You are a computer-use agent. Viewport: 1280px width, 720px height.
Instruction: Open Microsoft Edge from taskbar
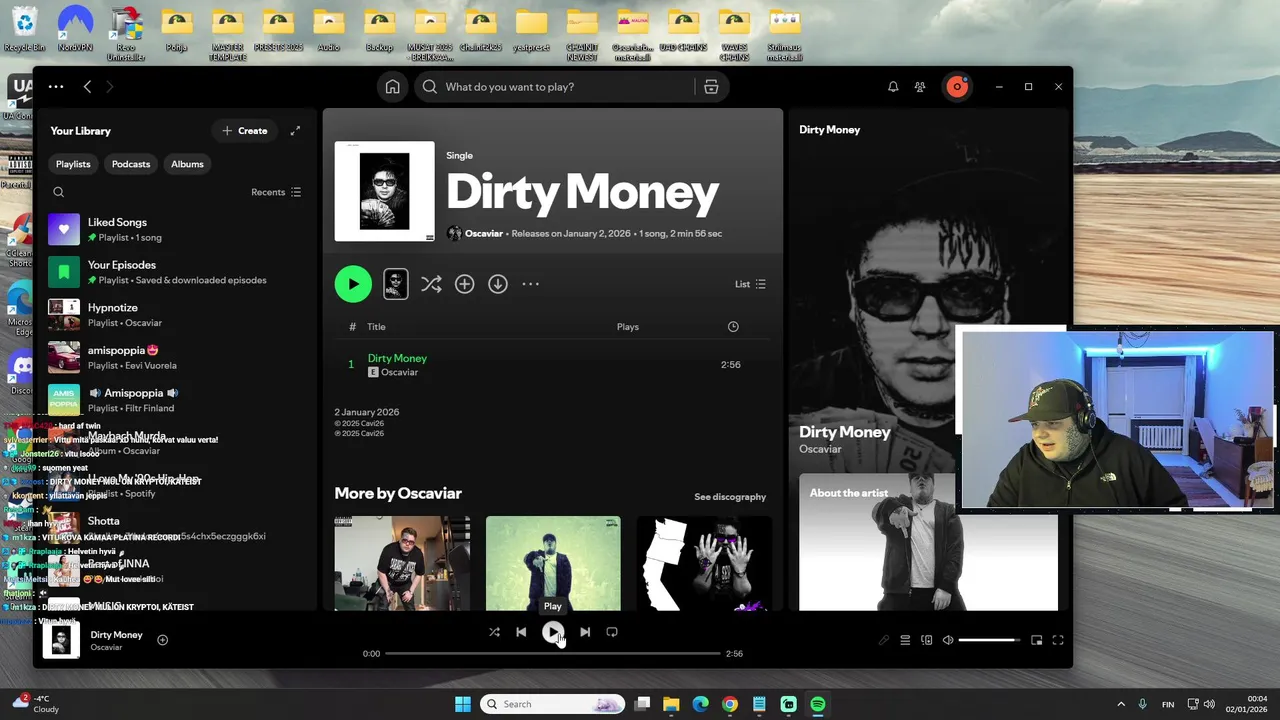(x=701, y=704)
